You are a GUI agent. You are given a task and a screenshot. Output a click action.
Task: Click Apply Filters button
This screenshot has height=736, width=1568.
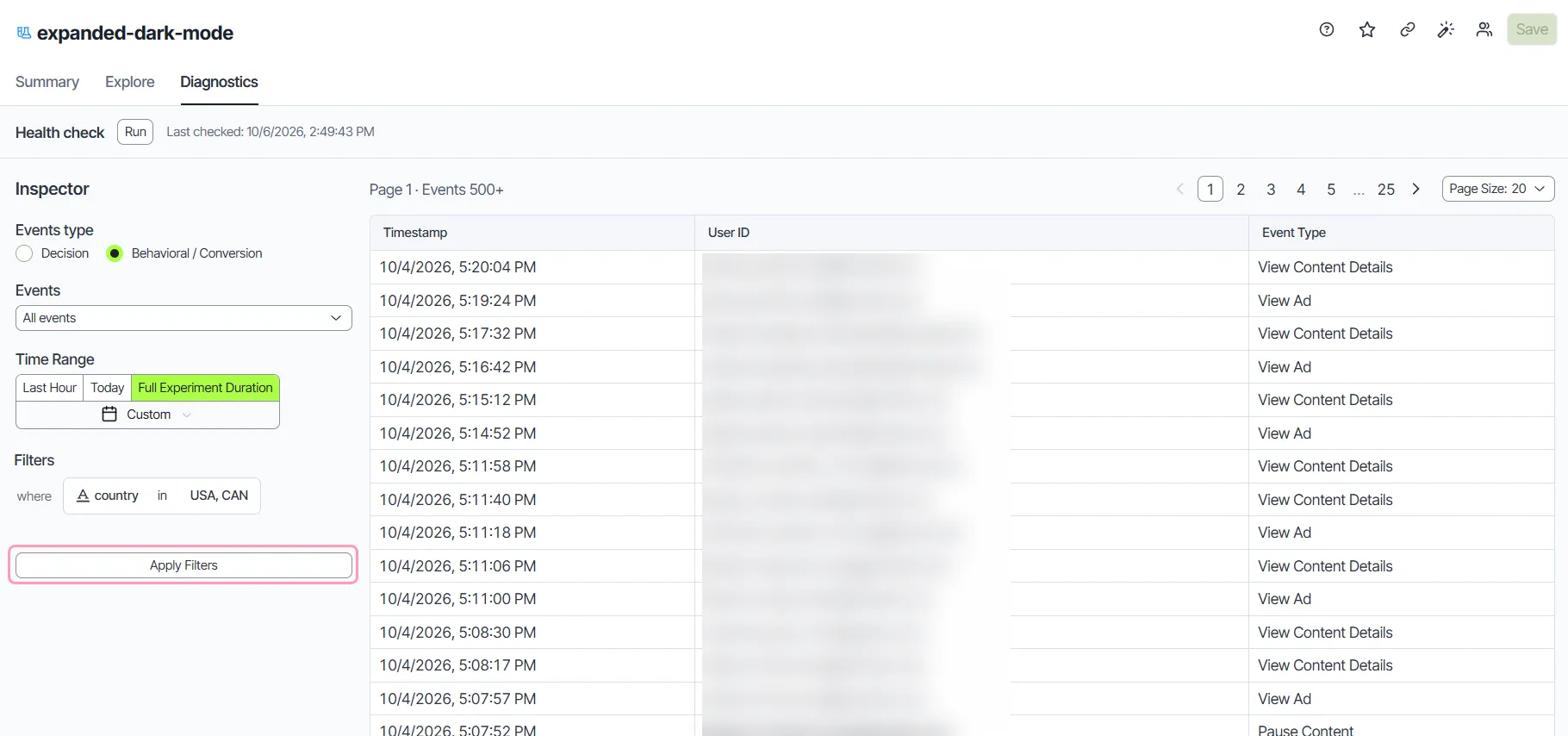(184, 565)
